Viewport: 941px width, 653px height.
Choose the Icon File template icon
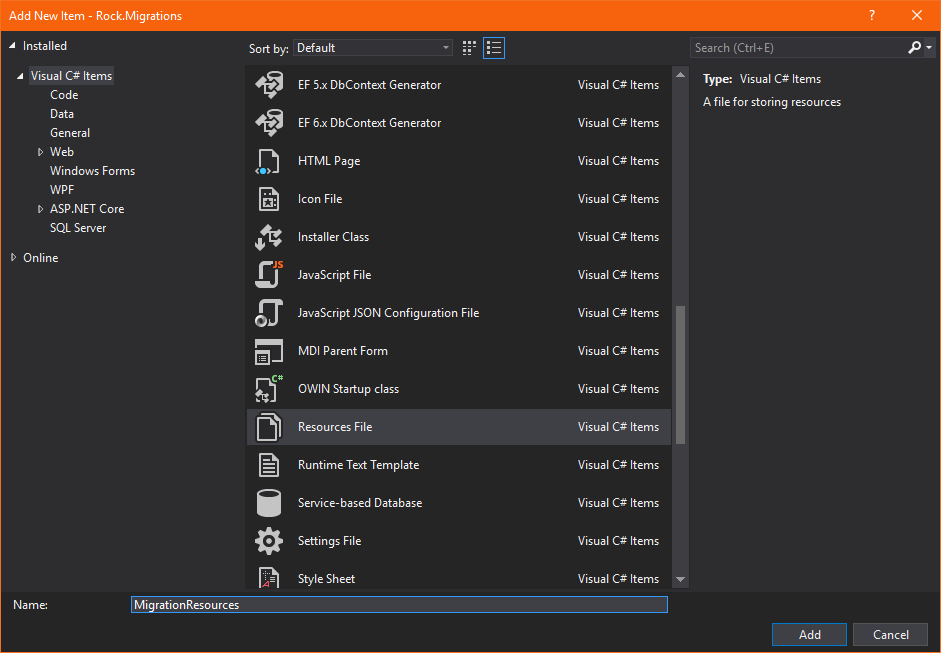[268, 199]
